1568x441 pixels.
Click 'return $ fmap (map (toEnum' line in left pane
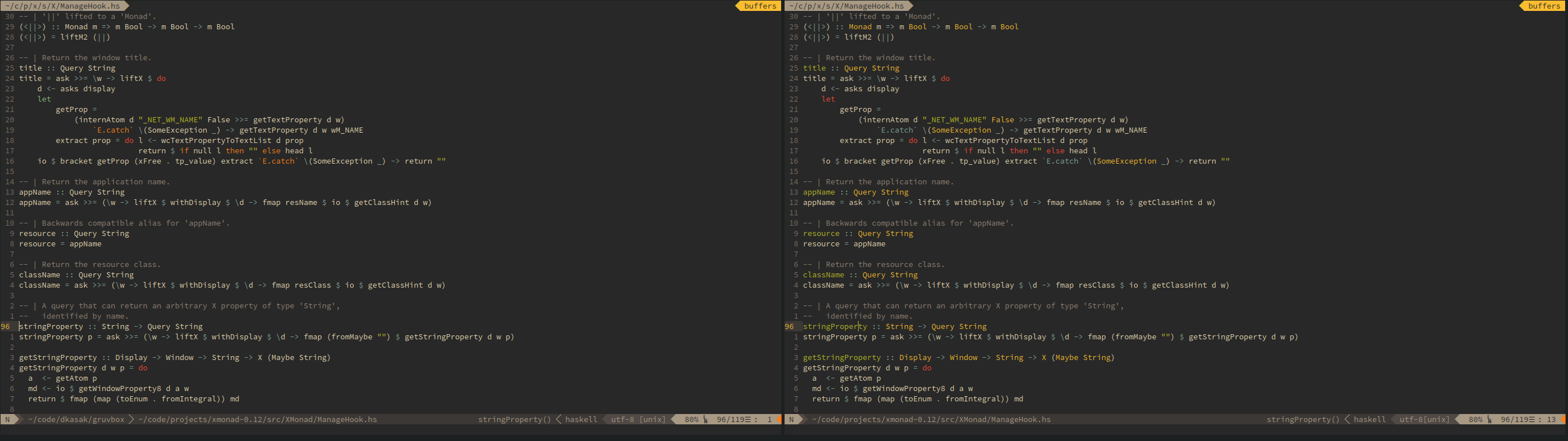coord(133,399)
